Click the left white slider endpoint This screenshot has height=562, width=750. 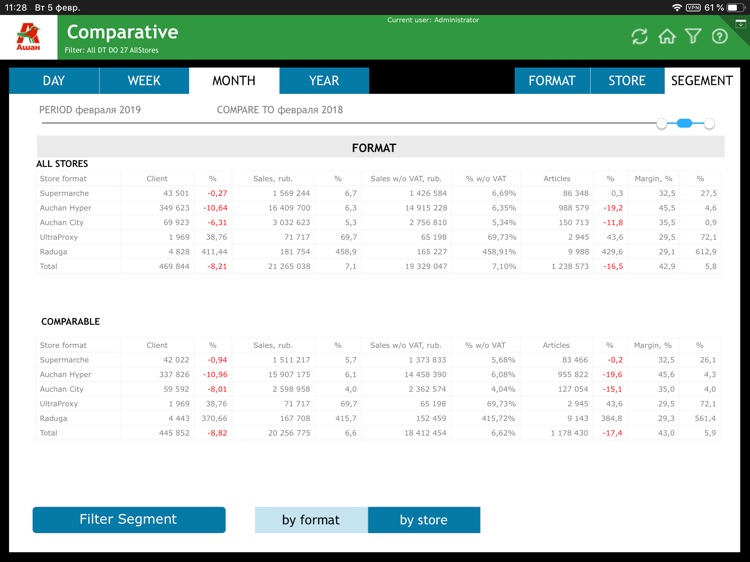(x=662, y=124)
